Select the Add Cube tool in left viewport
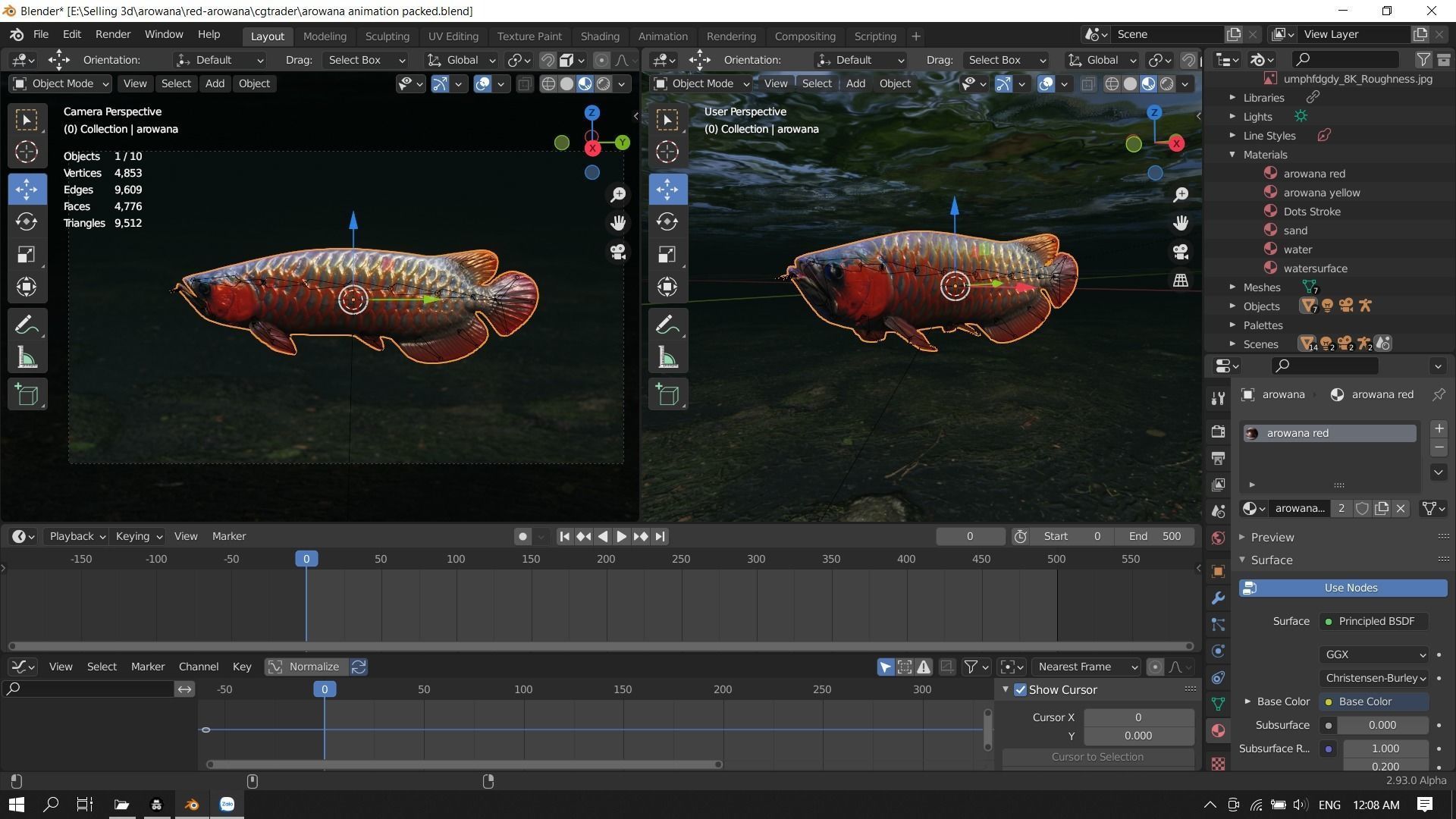This screenshot has width=1456, height=819. coord(27,394)
